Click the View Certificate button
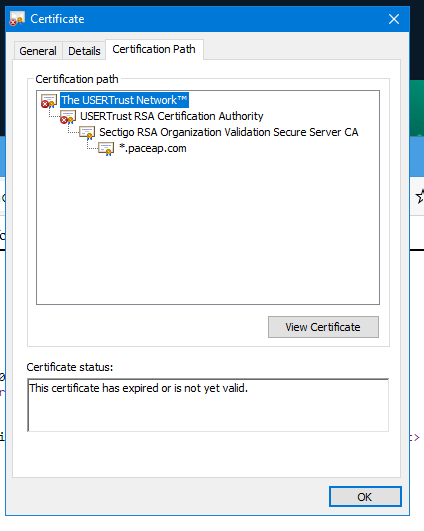Image resolution: width=424 pixels, height=531 pixels. tap(323, 327)
